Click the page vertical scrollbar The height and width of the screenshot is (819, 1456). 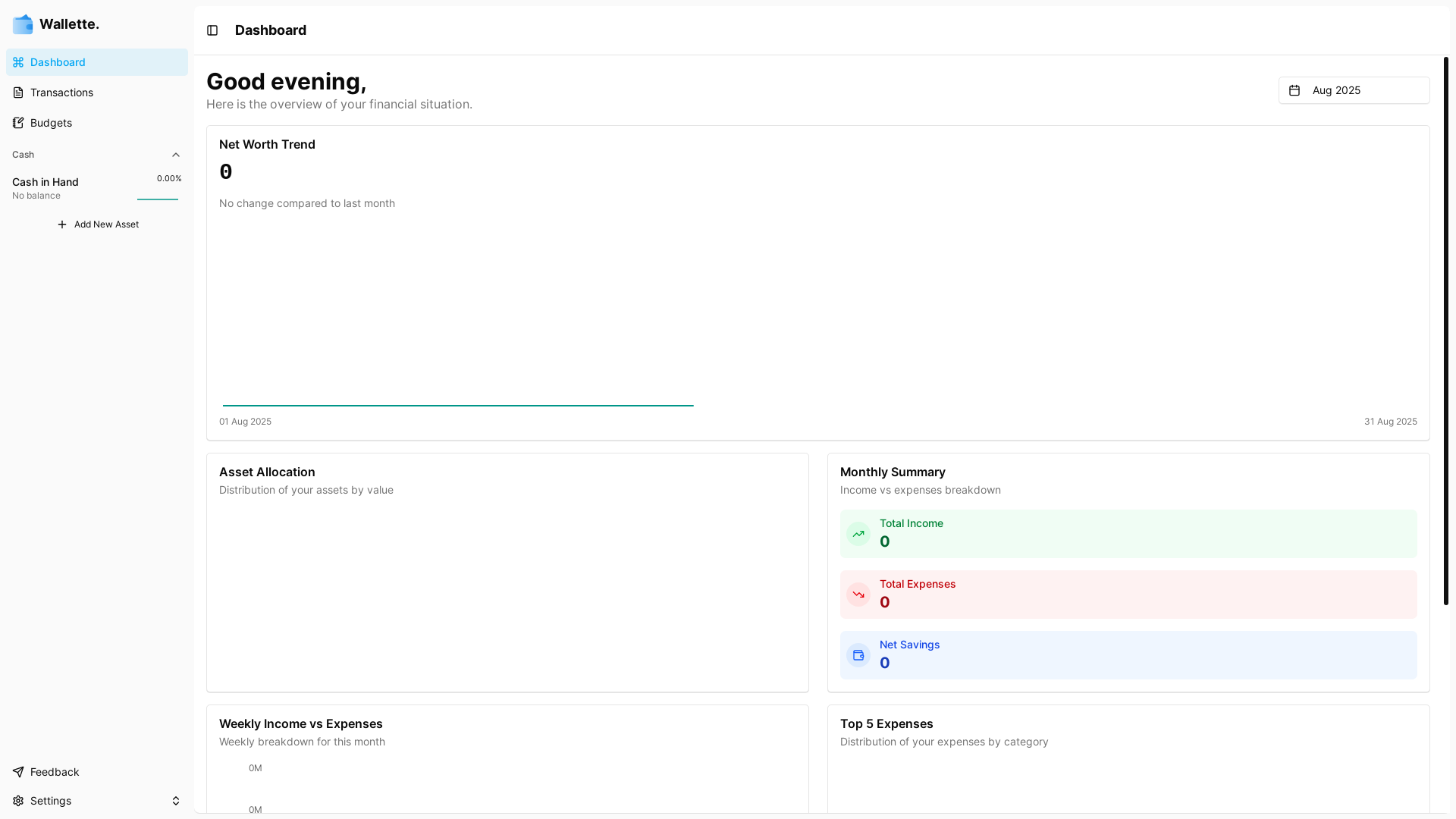click(x=1446, y=331)
